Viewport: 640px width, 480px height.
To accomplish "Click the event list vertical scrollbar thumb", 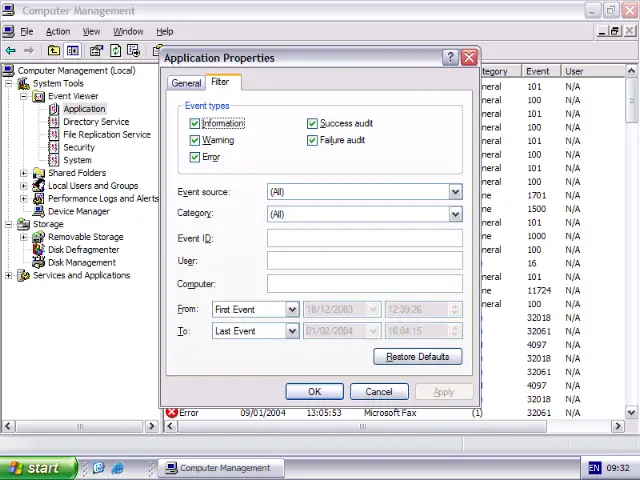I will click(631, 100).
